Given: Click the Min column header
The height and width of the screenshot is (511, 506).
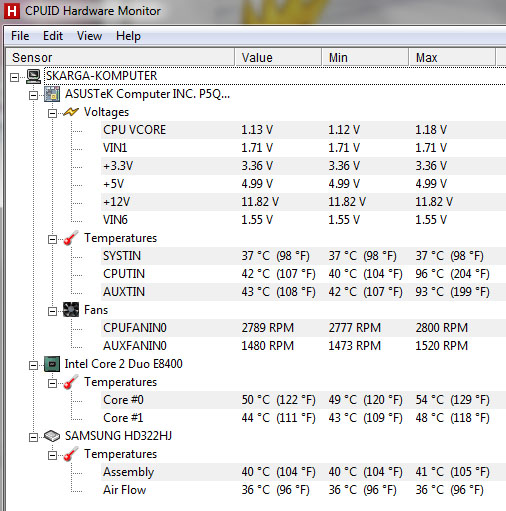Looking at the screenshot, I should point(365,57).
